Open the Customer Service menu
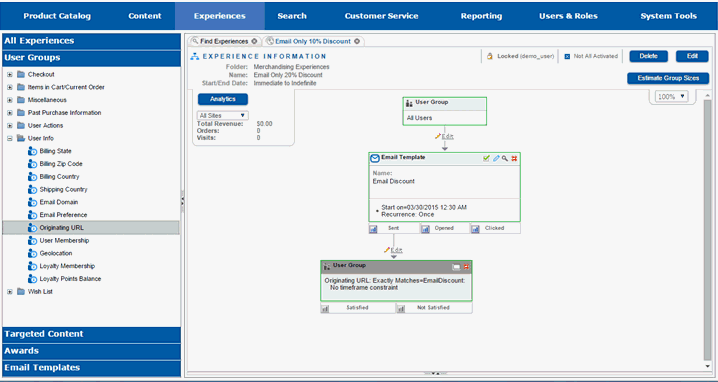The height and width of the screenshot is (382, 718). coord(381,16)
